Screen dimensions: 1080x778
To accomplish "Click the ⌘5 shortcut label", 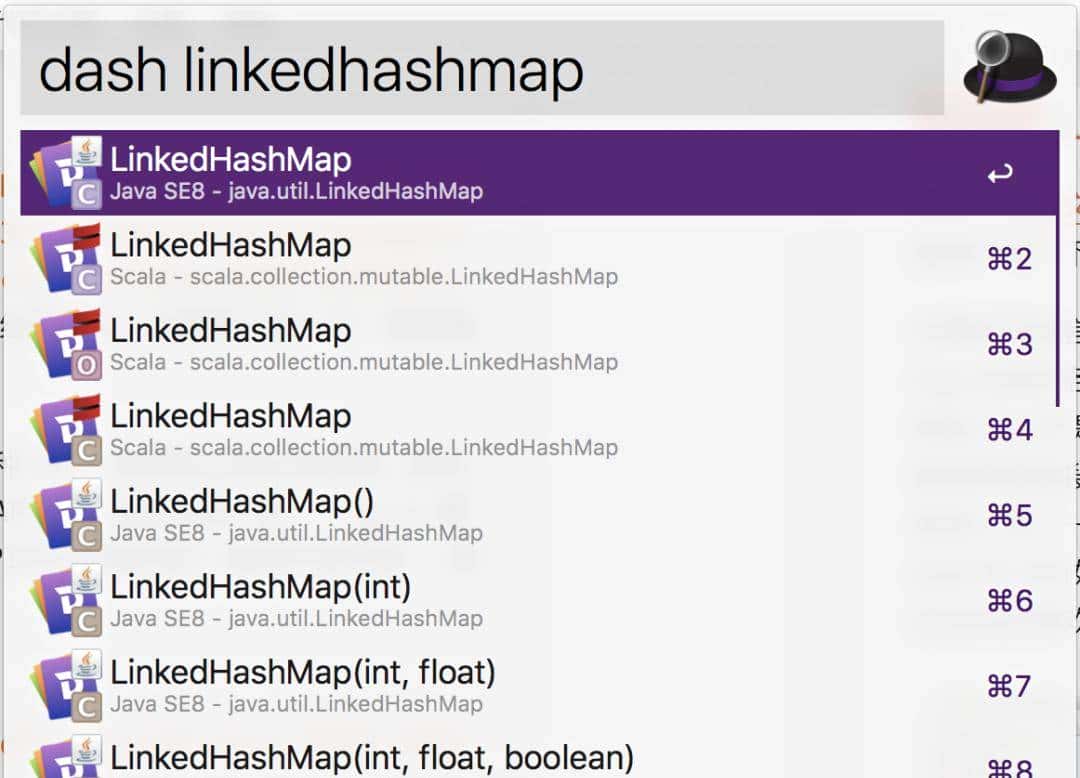I will 1010,516.
